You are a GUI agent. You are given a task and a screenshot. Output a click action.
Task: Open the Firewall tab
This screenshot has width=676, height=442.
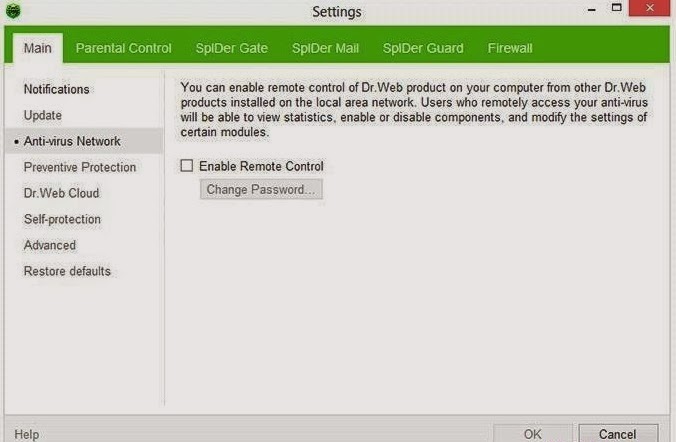[x=510, y=48]
